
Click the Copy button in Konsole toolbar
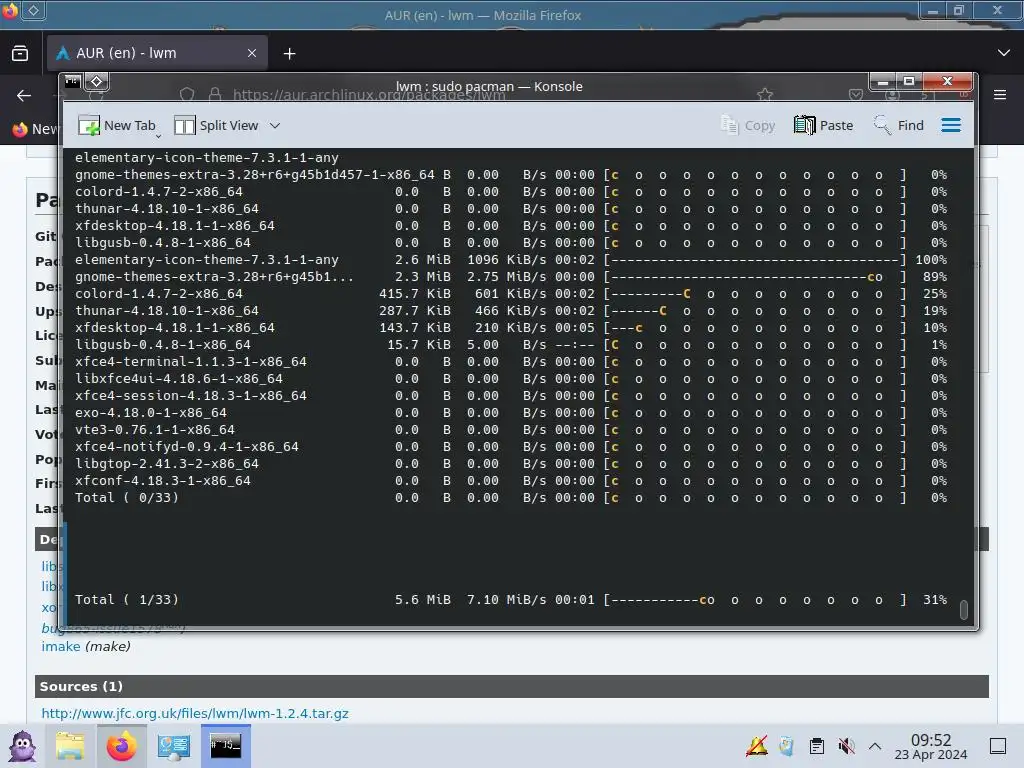pos(748,125)
